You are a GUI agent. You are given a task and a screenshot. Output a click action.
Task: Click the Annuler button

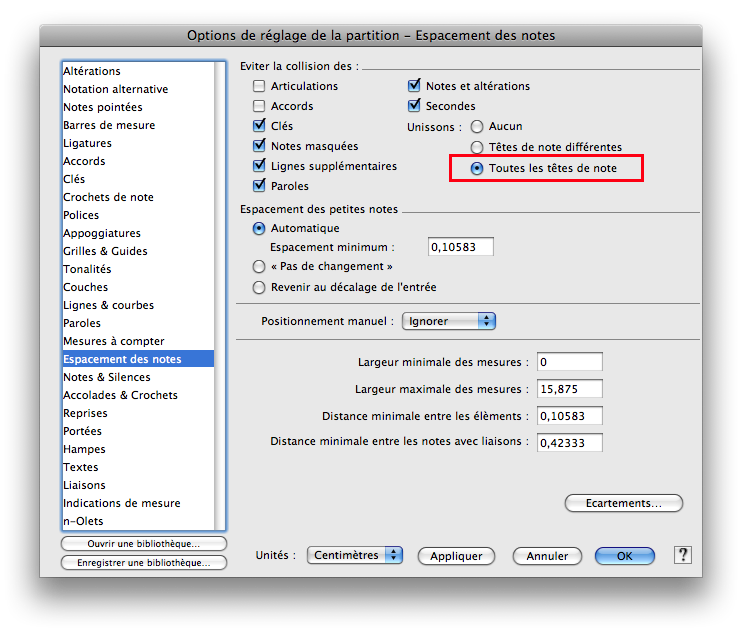(547, 556)
